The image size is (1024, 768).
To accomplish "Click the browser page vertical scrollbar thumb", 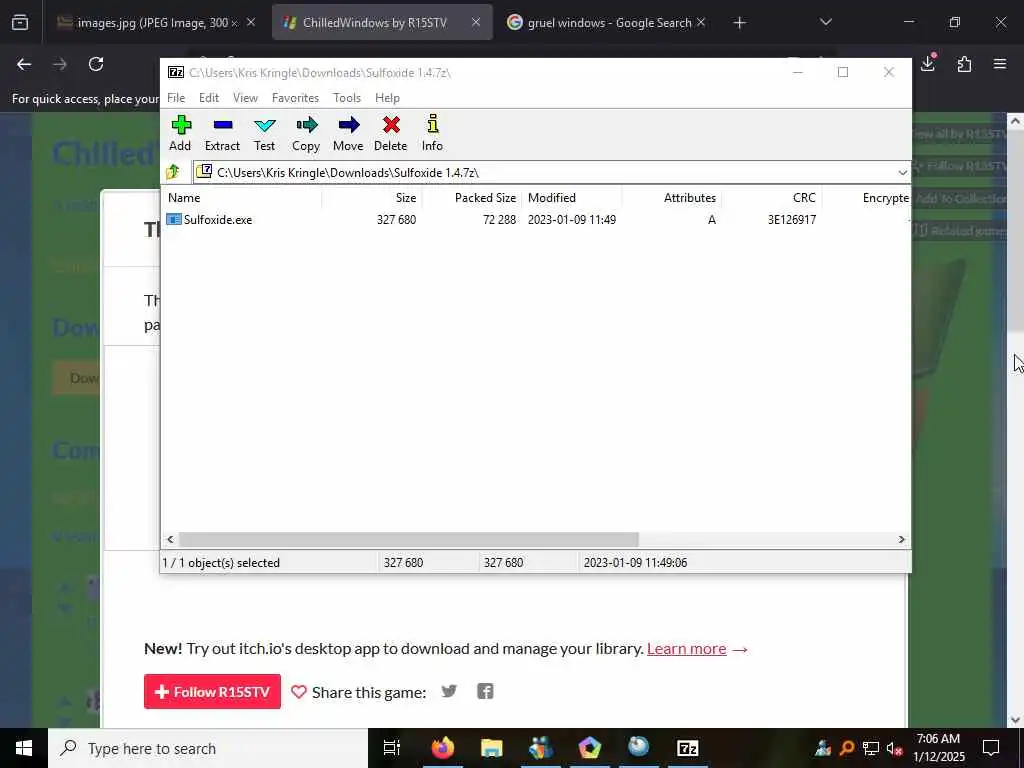I will 1015,231.
